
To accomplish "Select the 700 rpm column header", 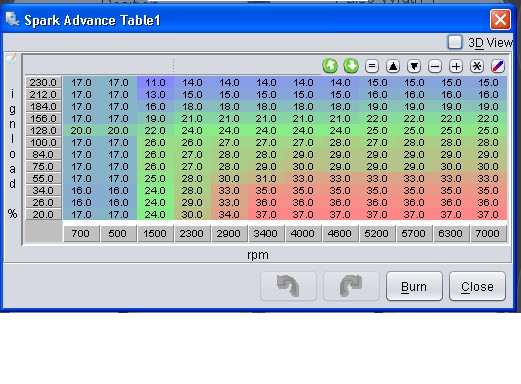I will (x=81, y=233).
